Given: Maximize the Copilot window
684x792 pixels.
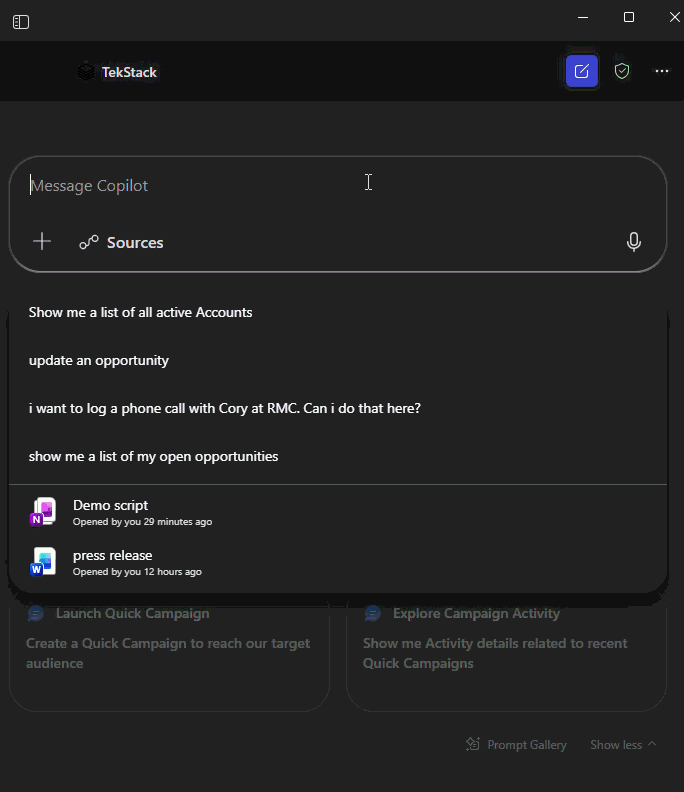Looking at the screenshot, I should (629, 18).
